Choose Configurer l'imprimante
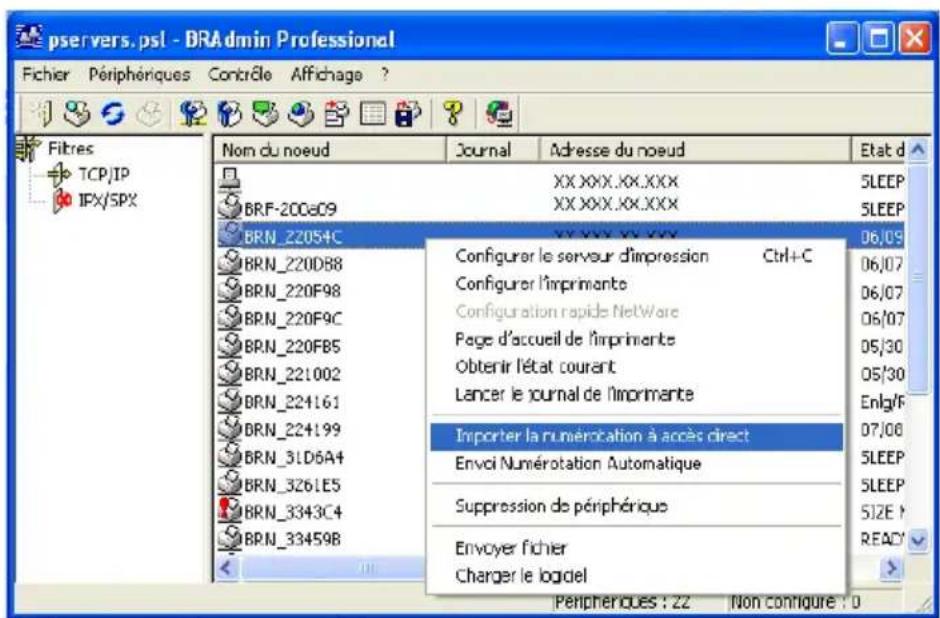Image resolution: width=940 pixels, height=618 pixels. 637,284
